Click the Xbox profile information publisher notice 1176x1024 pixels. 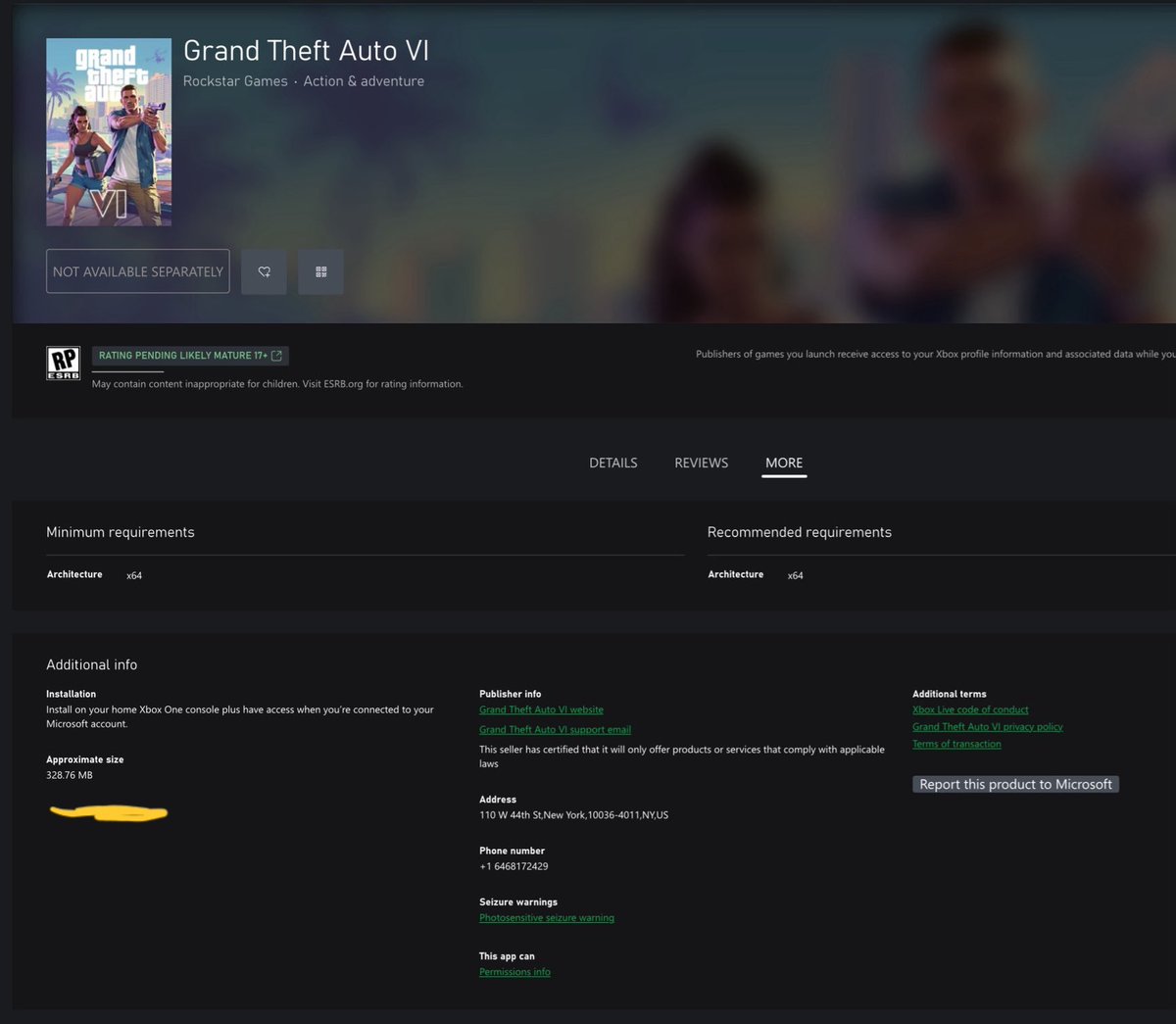click(935, 354)
